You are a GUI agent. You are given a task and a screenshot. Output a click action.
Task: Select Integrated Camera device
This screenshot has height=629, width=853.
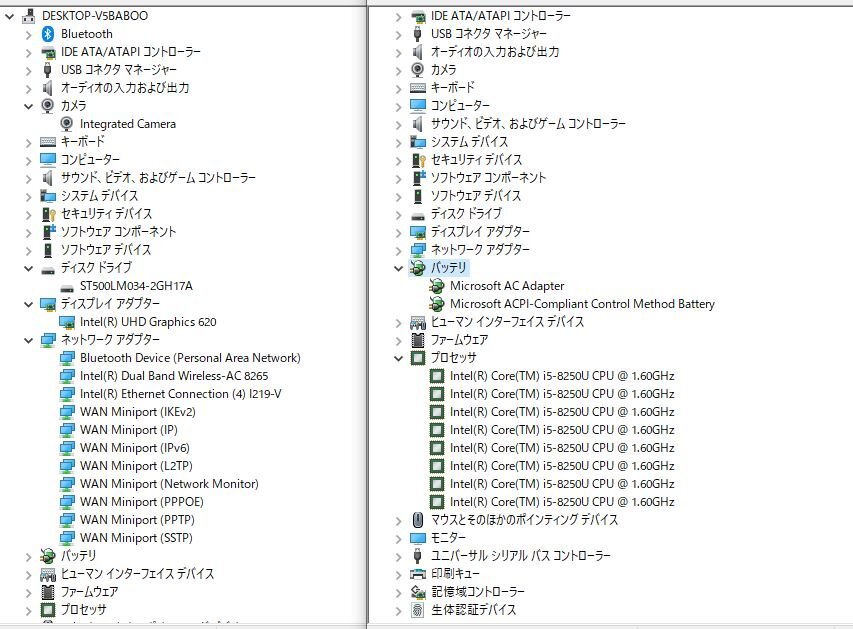[128, 124]
